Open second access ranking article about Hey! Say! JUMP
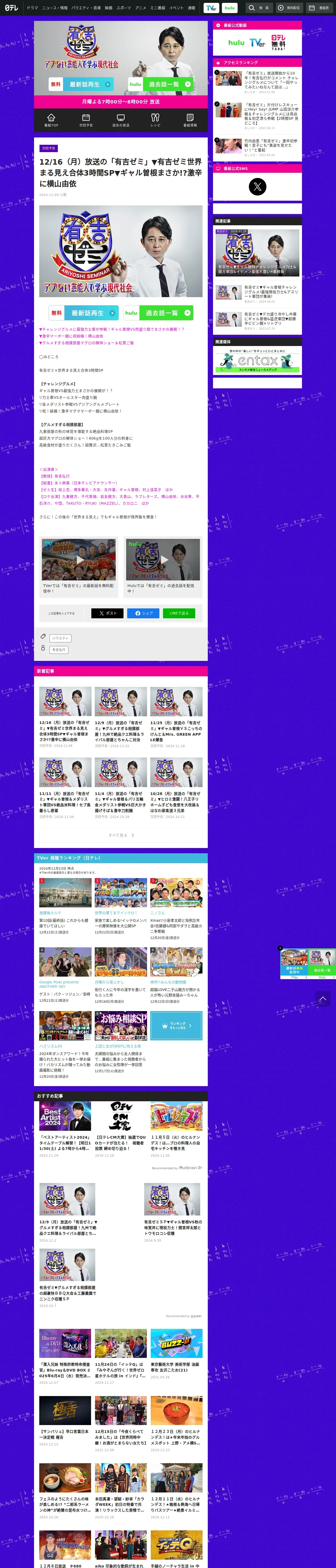This screenshot has height=1568, width=336. [x=257, y=116]
